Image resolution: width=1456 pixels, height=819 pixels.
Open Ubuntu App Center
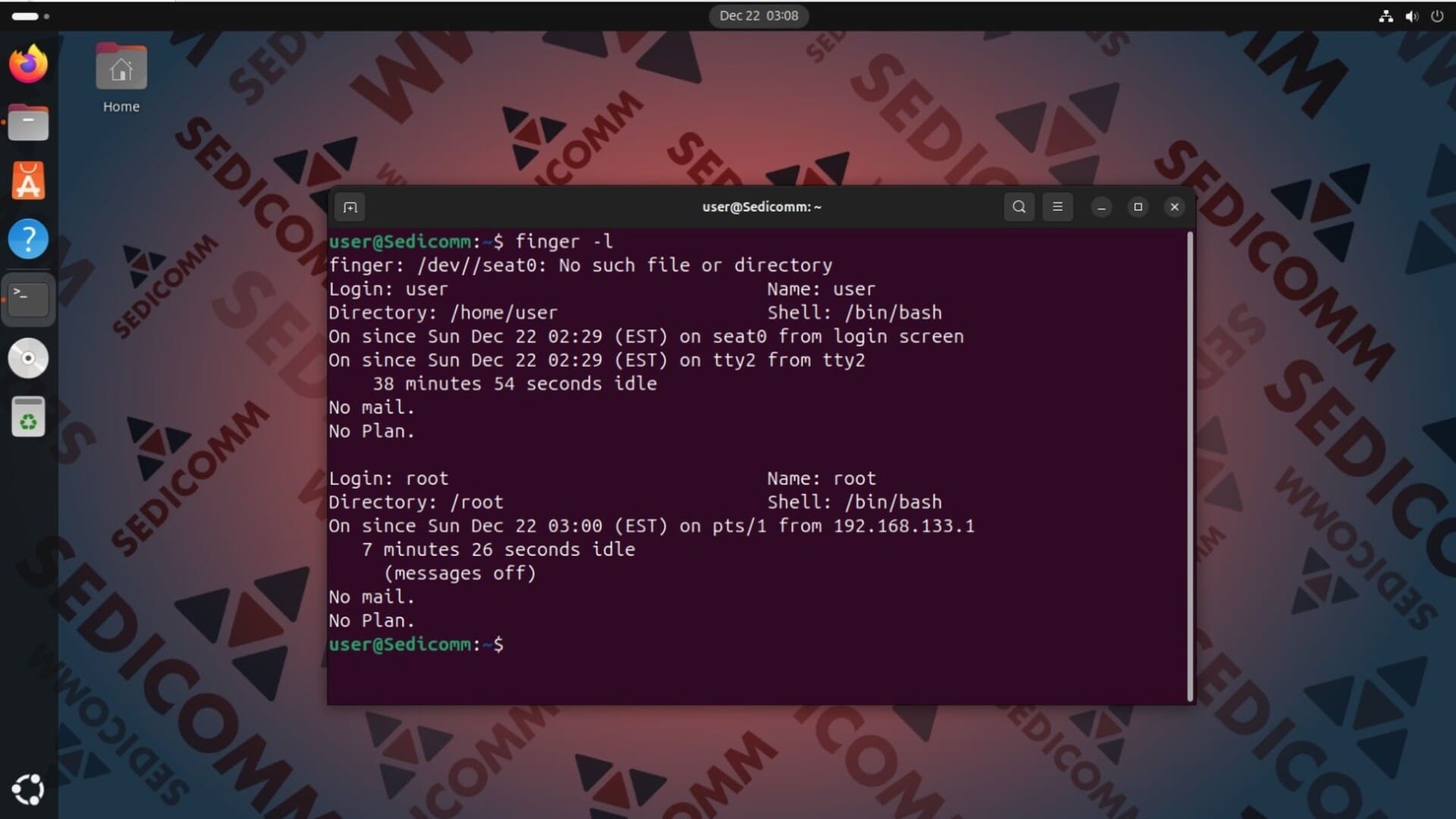pyautogui.click(x=28, y=181)
